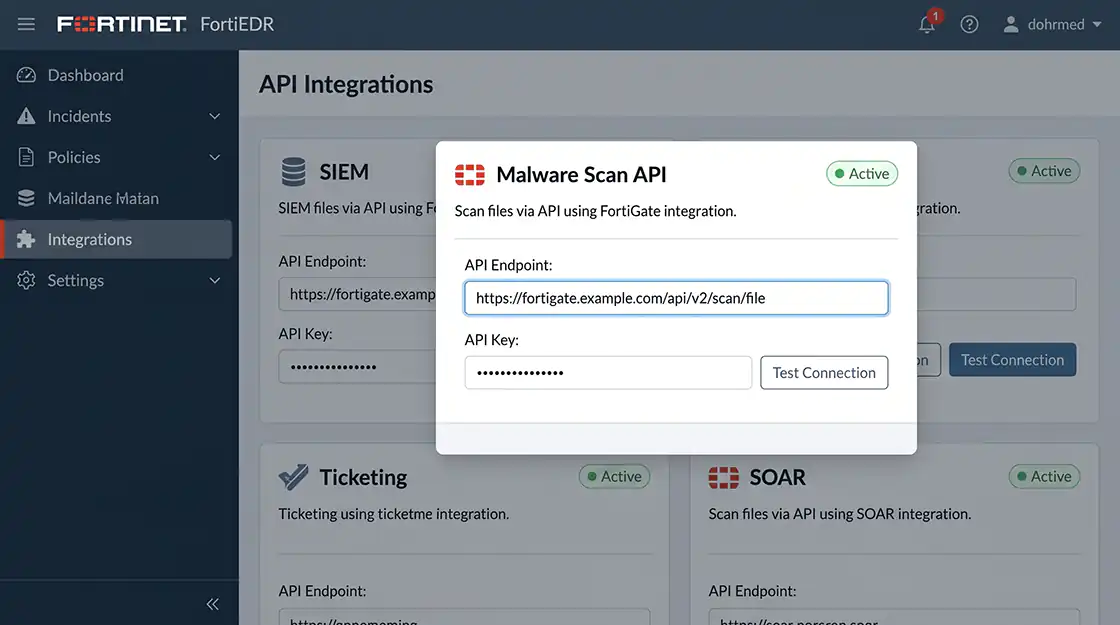Viewport: 1120px width, 625px height.
Task: Expand the dohrmed user dropdown arrow
Action: (x=1097, y=24)
